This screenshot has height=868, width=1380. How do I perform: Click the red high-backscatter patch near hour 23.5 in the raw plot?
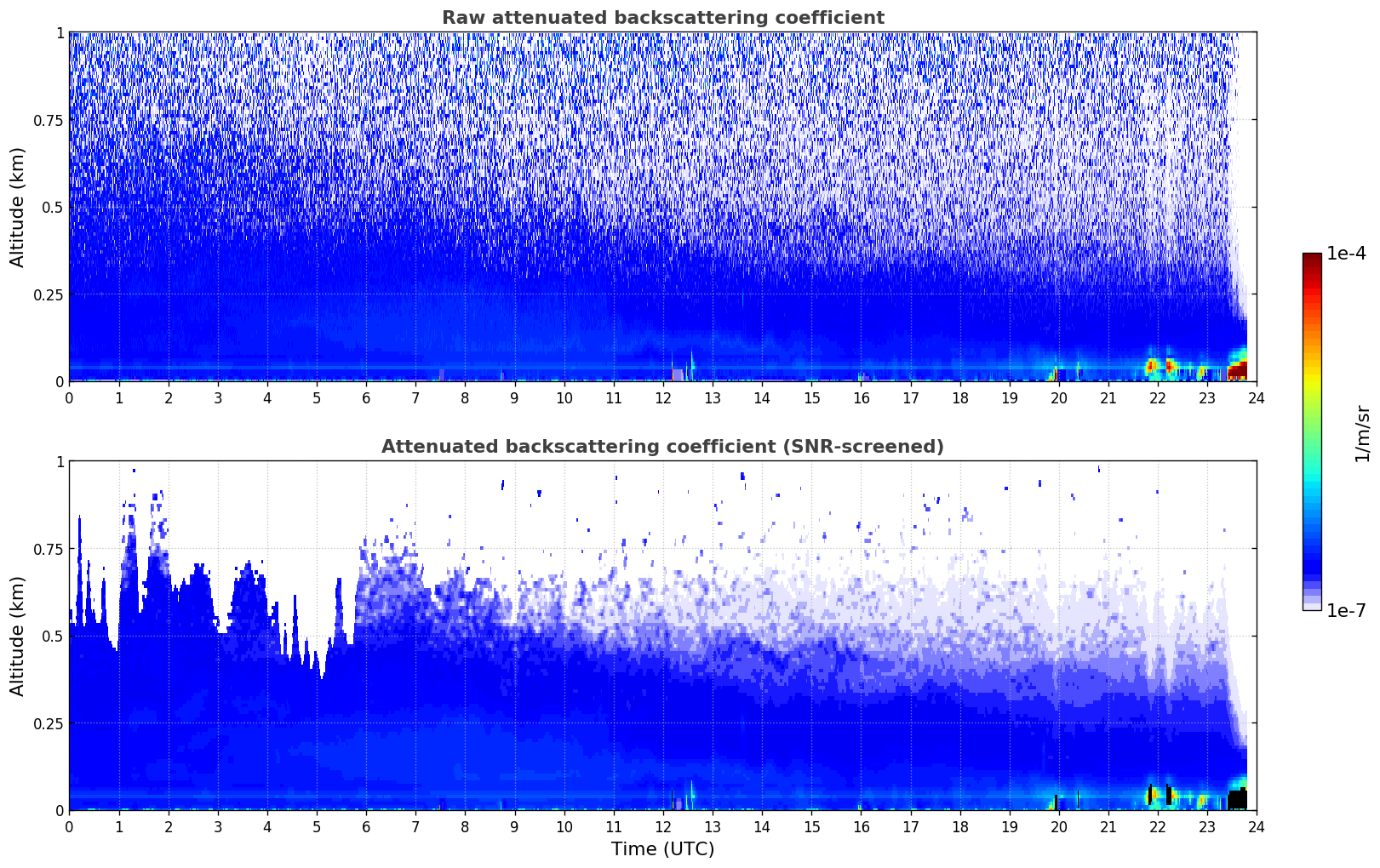[x=1237, y=370]
